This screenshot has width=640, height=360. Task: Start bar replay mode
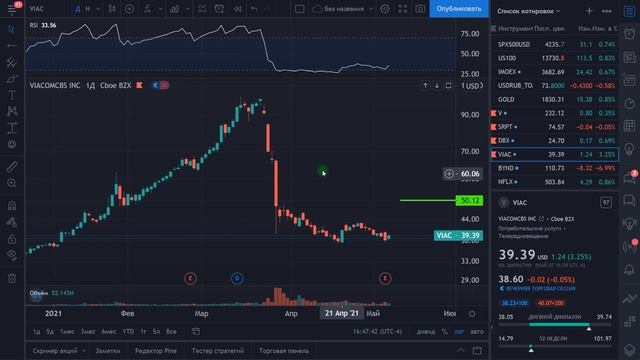237,9
